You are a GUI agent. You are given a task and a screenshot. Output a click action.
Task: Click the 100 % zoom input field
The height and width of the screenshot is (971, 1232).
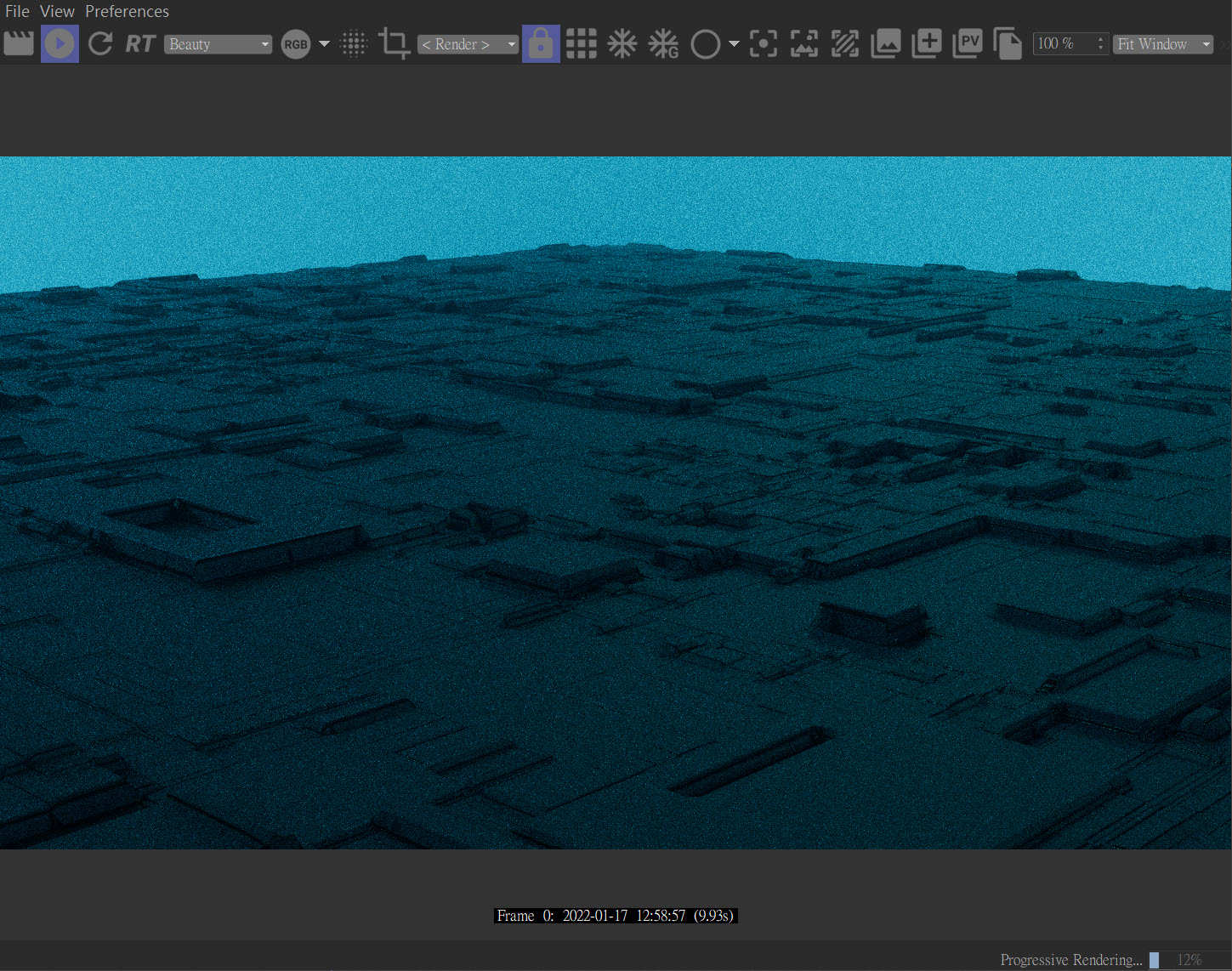[x=1063, y=43]
